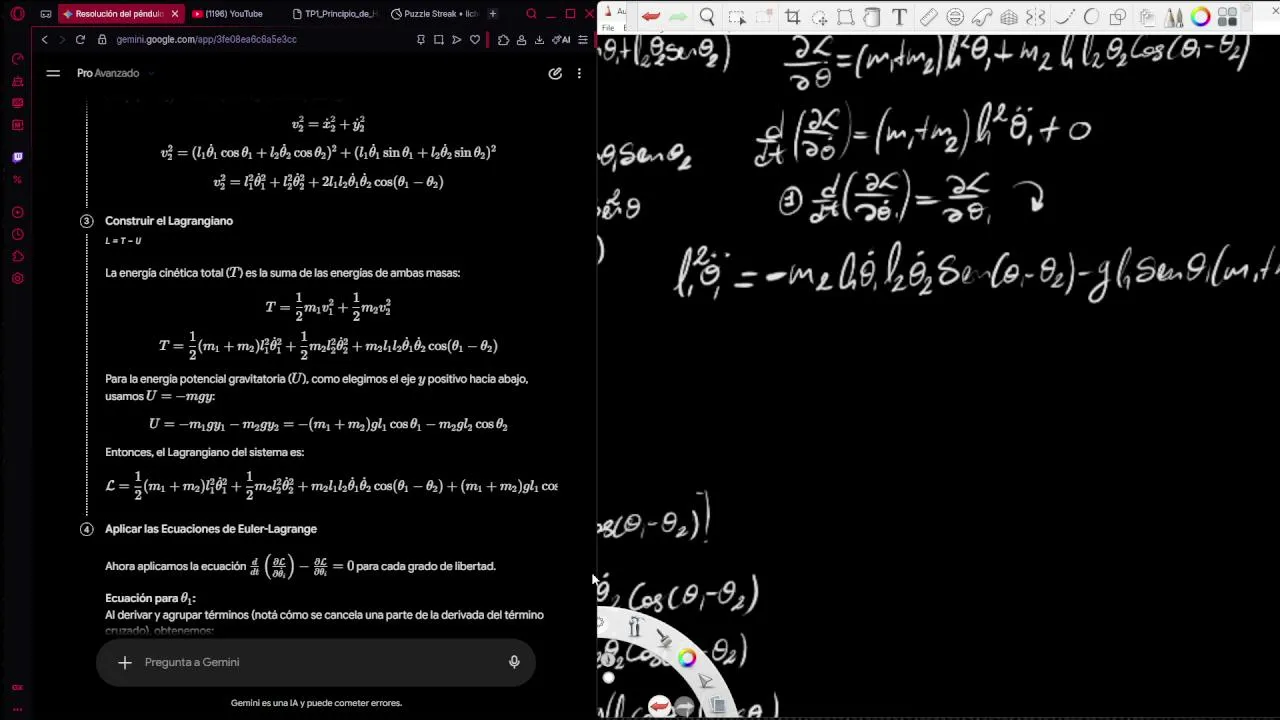1280x720 pixels.
Task: Open a new browser tab with plus
Action: coord(492,14)
